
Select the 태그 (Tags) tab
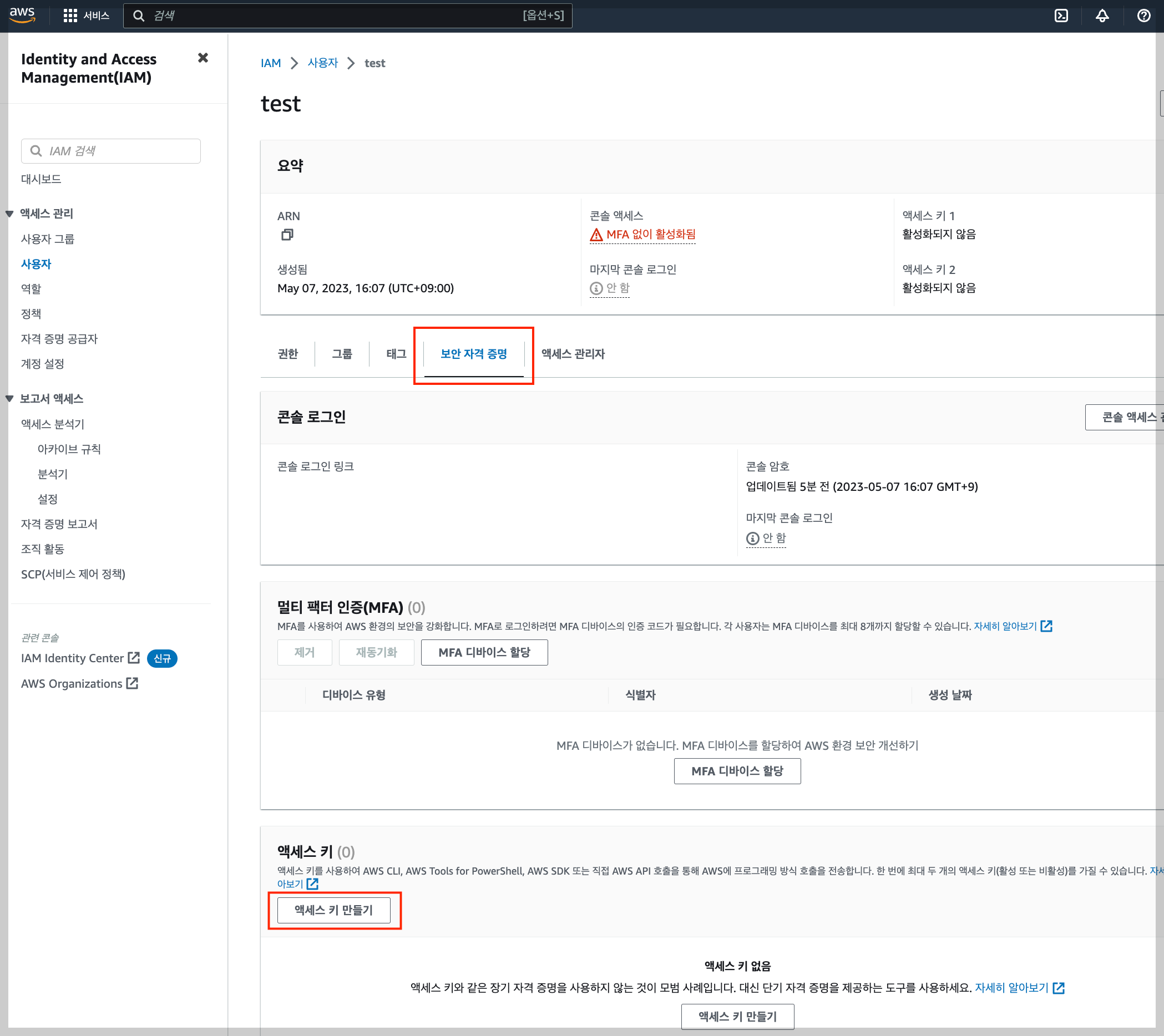(x=396, y=353)
